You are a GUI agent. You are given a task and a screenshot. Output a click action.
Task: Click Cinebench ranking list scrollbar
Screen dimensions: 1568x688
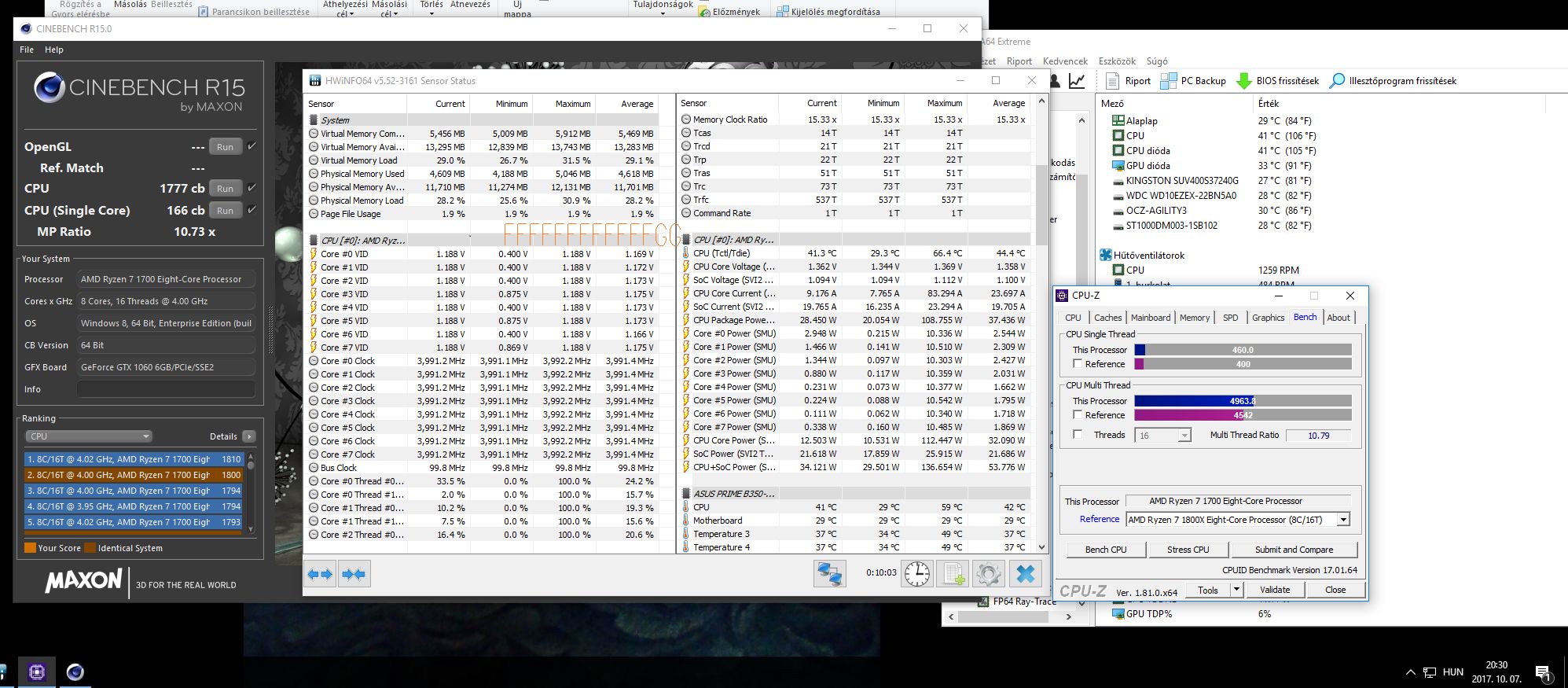pos(251,493)
